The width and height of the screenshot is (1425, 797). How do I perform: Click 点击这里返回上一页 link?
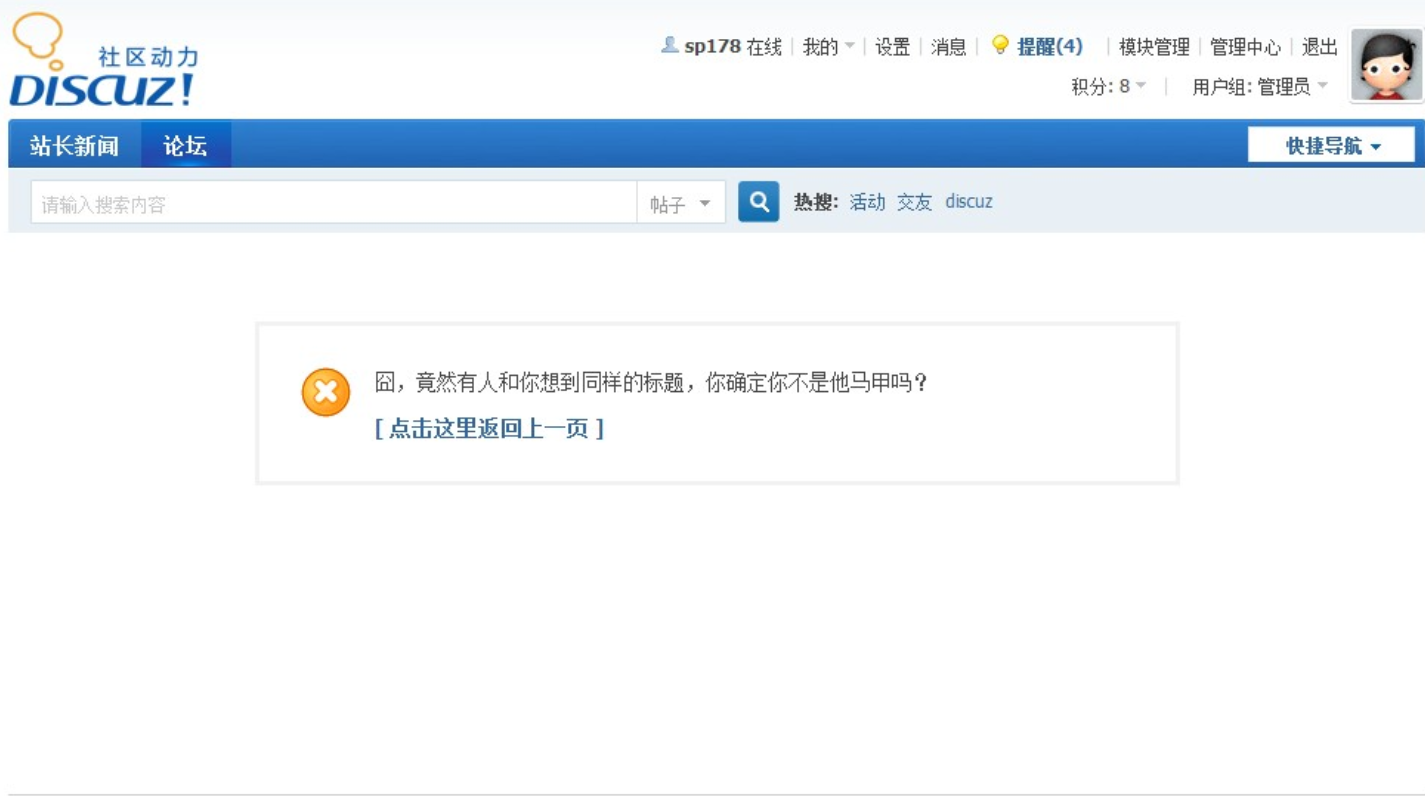coord(489,429)
